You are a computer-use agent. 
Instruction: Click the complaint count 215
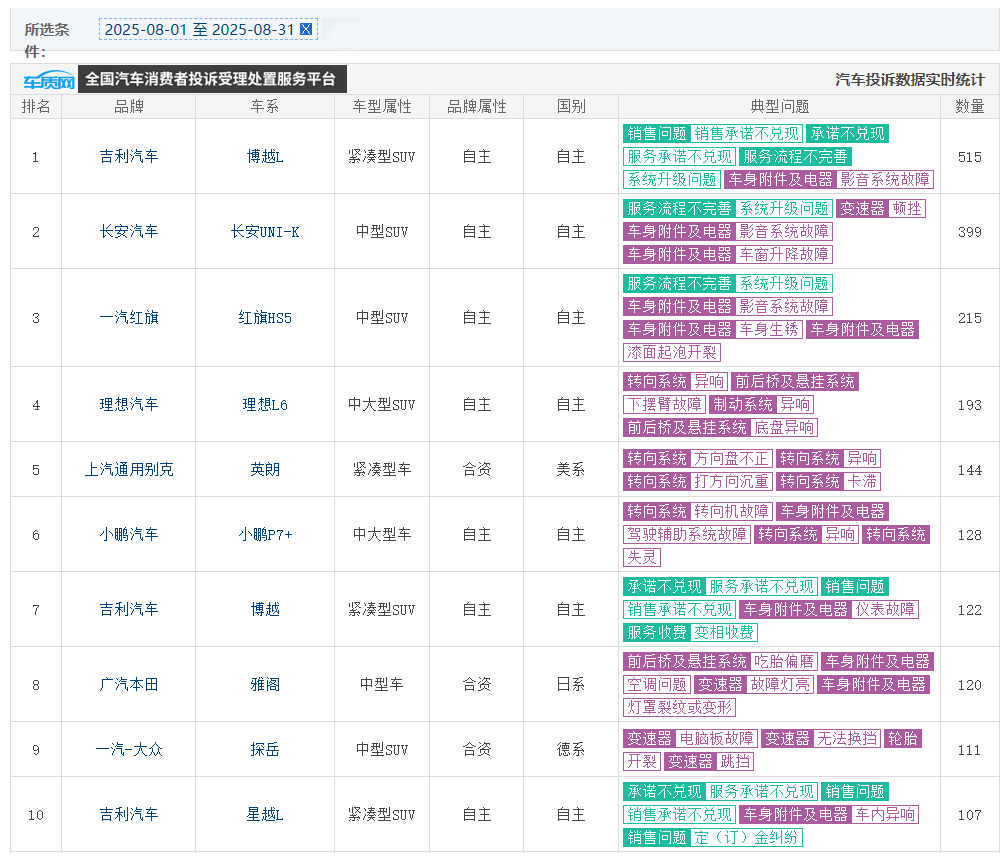coord(969,318)
